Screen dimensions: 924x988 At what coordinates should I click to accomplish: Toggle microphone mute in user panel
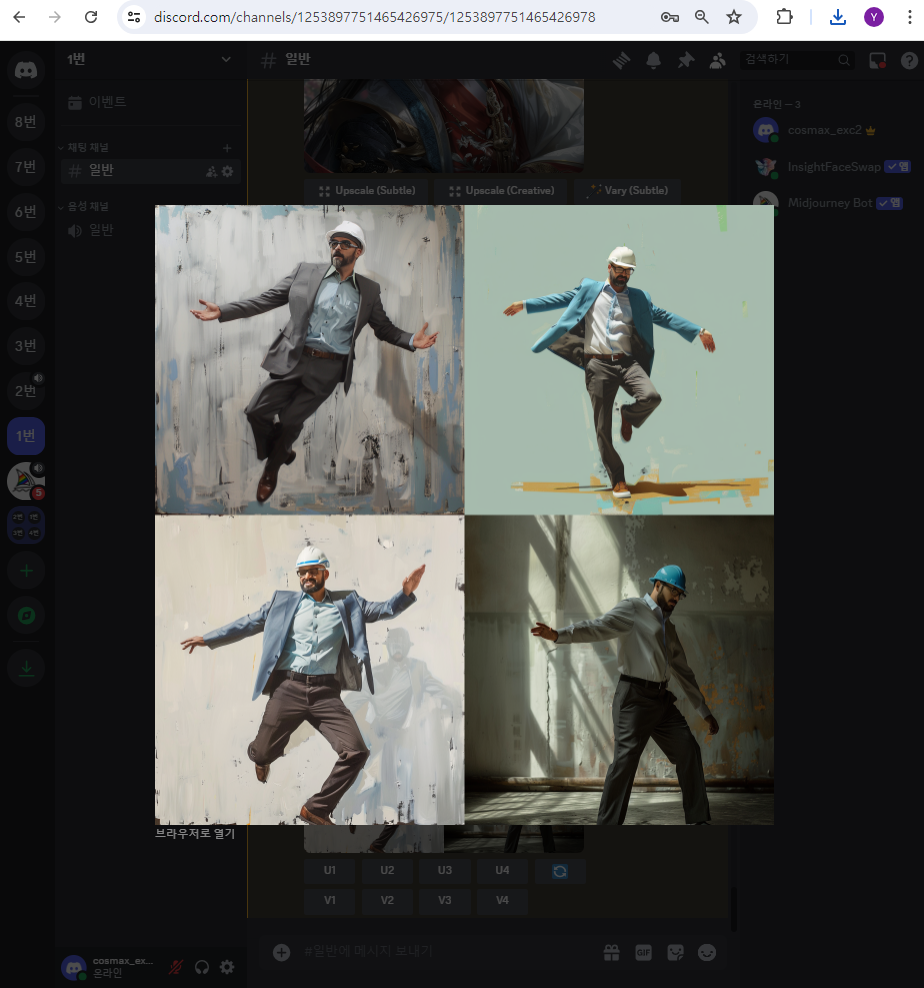coord(176,967)
